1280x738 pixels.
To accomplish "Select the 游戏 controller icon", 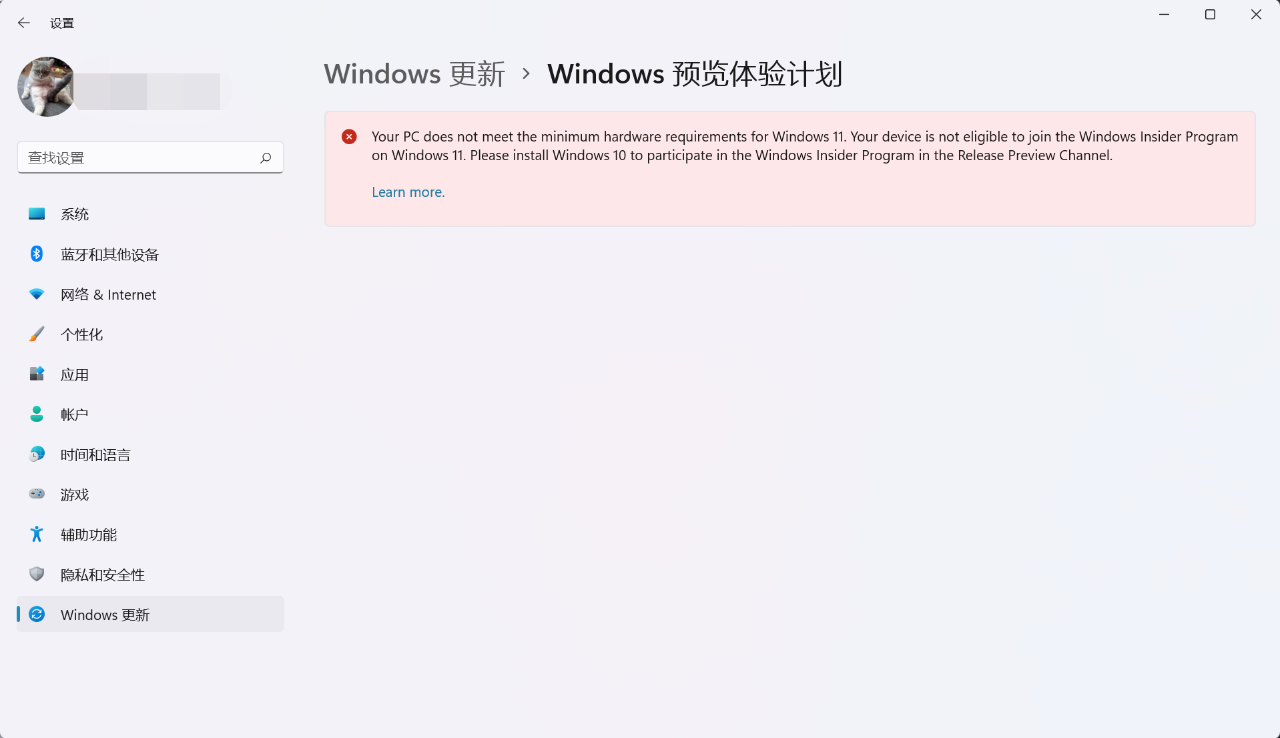I will pyautogui.click(x=37, y=494).
